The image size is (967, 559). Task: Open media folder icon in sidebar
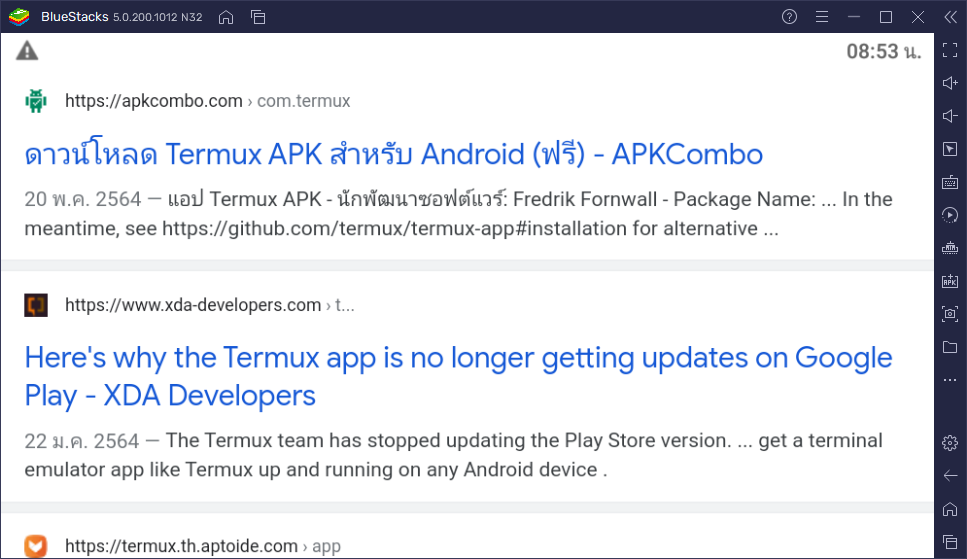[x=950, y=347]
